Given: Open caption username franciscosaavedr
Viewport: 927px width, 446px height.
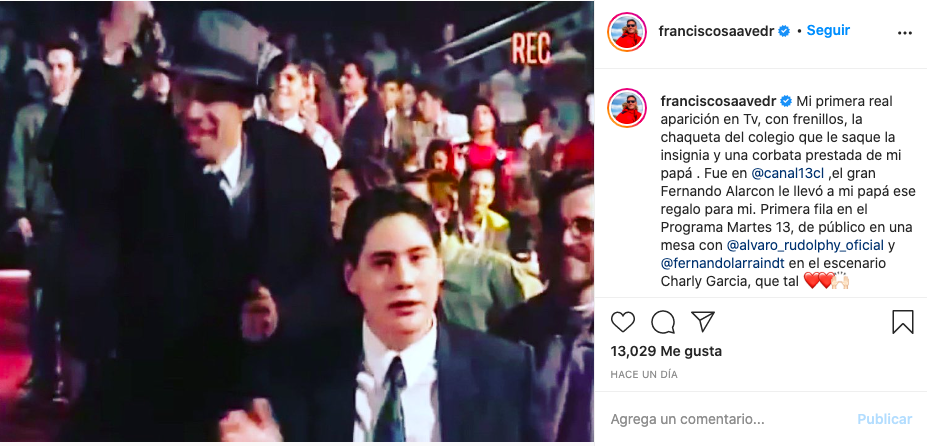Looking at the screenshot, I should (719, 101).
